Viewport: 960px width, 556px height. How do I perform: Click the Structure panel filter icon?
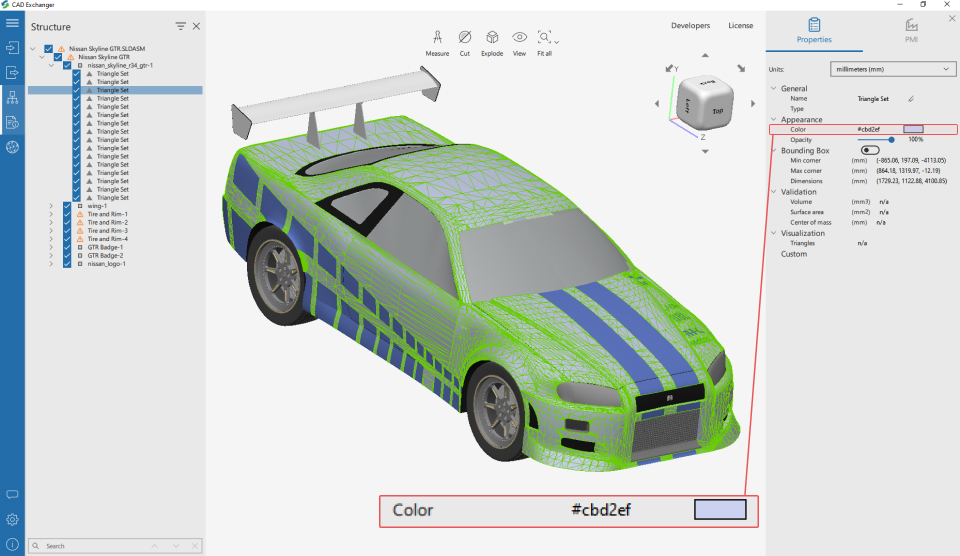pyautogui.click(x=180, y=26)
